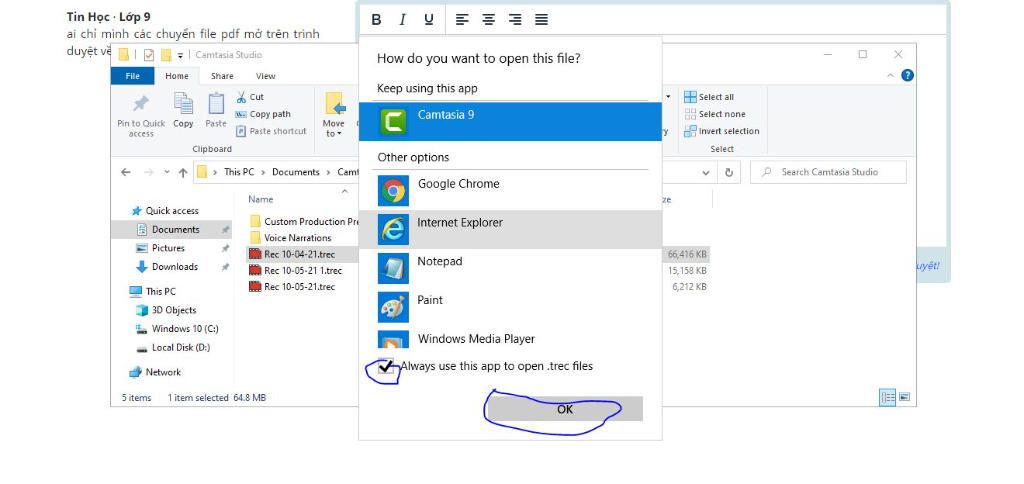This screenshot has height=484, width=1024.
Task: Align text right in editor toolbar
Action: tap(515, 20)
